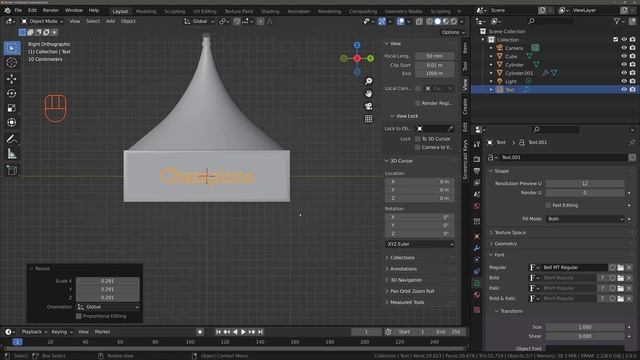
Task: Unlink the Regular font with X icon
Action: tap(629, 267)
